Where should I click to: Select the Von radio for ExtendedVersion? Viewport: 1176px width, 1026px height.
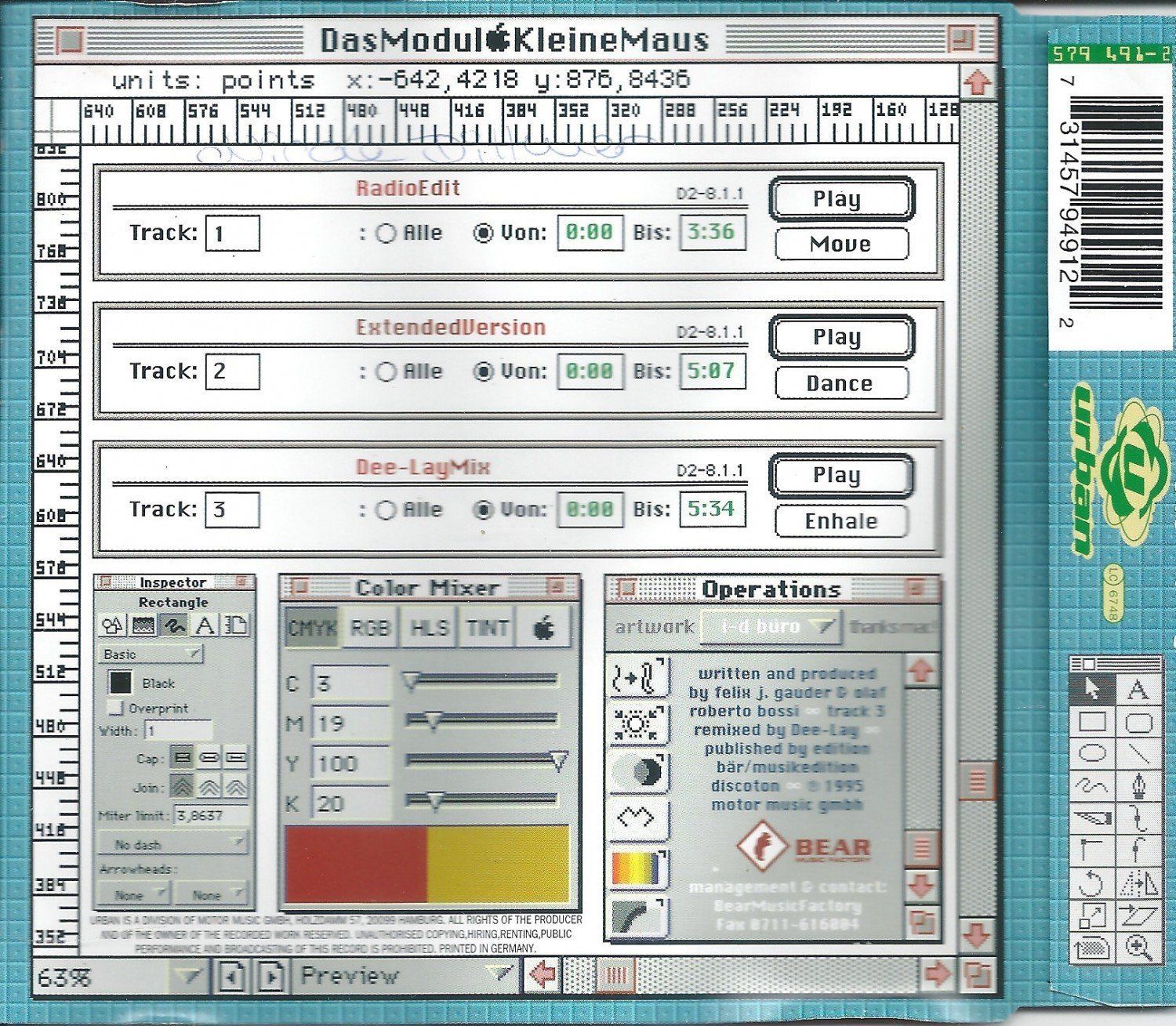point(484,372)
